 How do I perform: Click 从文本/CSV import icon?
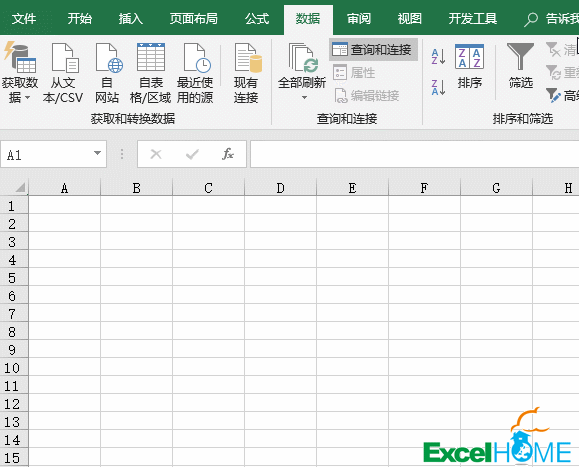(64, 58)
